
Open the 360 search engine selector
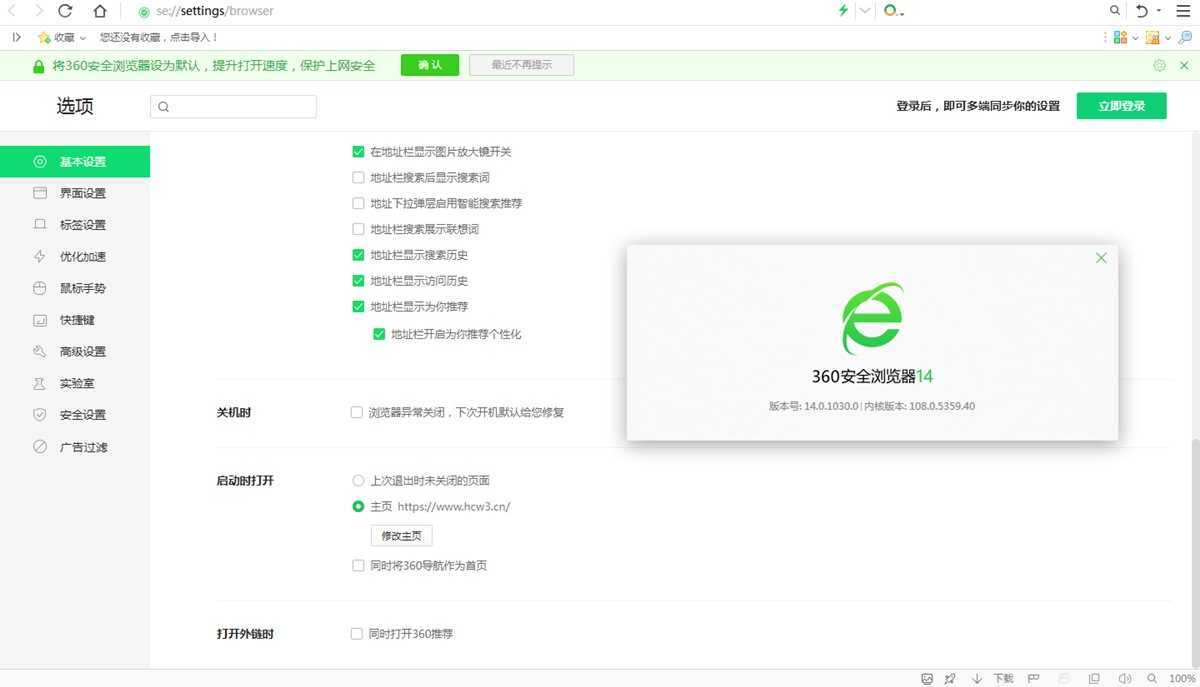[x=894, y=11]
